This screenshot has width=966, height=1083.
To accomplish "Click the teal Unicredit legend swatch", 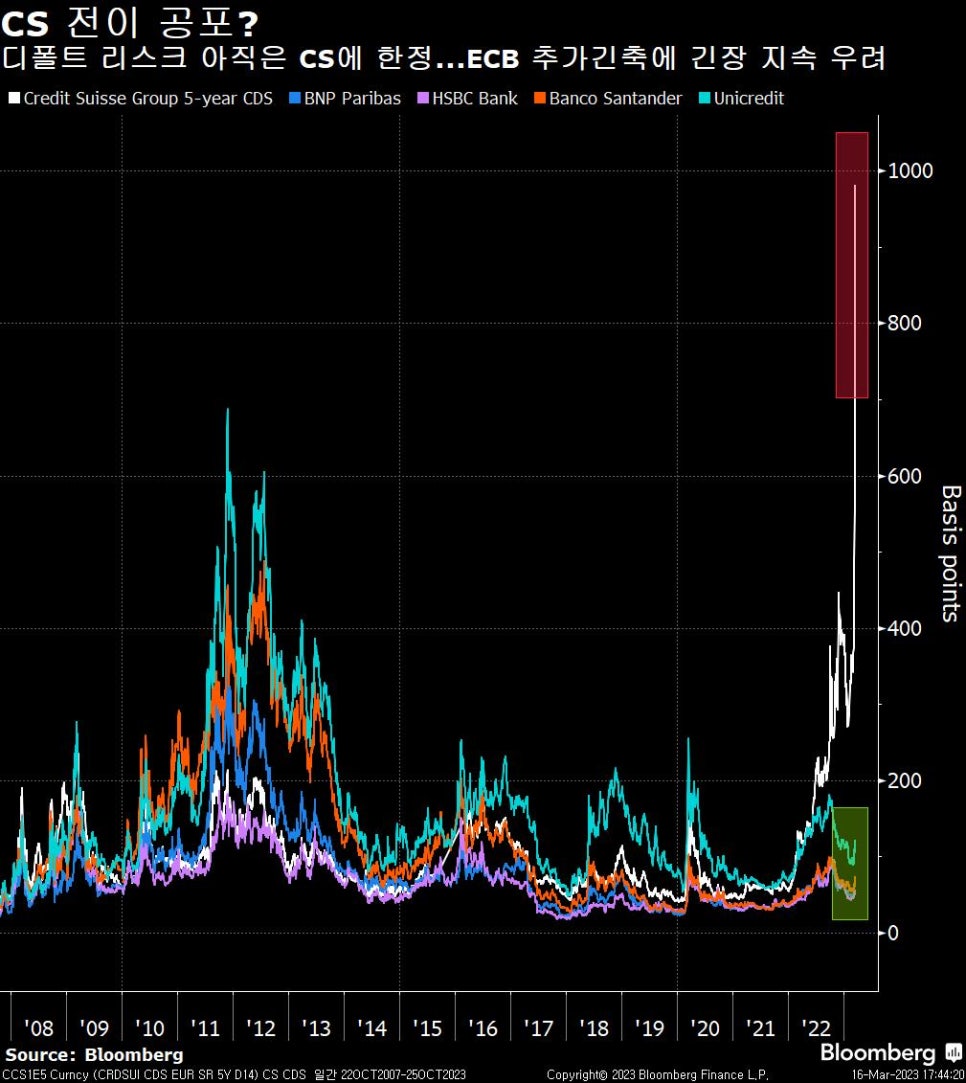I will (x=705, y=99).
